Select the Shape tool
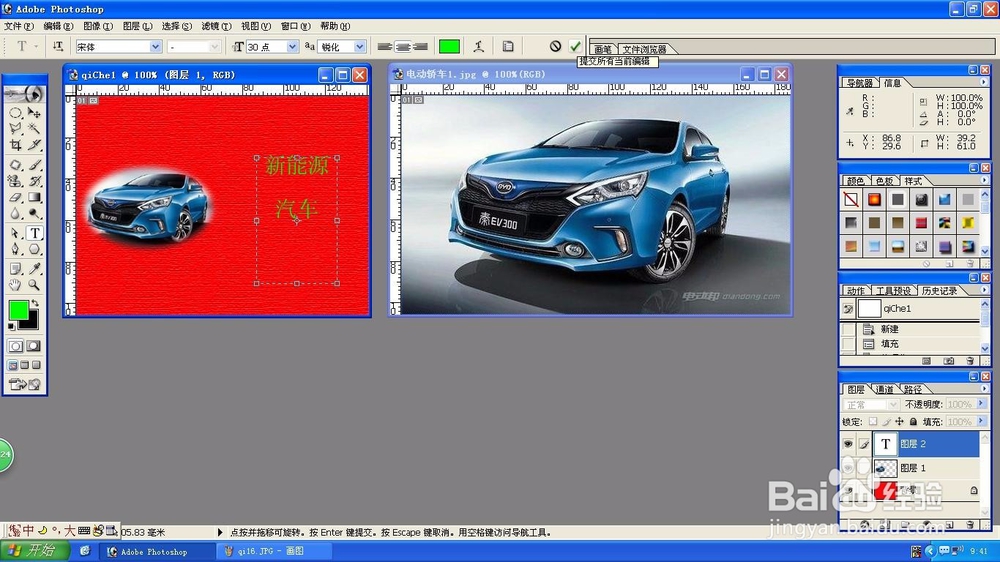The height and width of the screenshot is (562, 1000). coord(34,249)
